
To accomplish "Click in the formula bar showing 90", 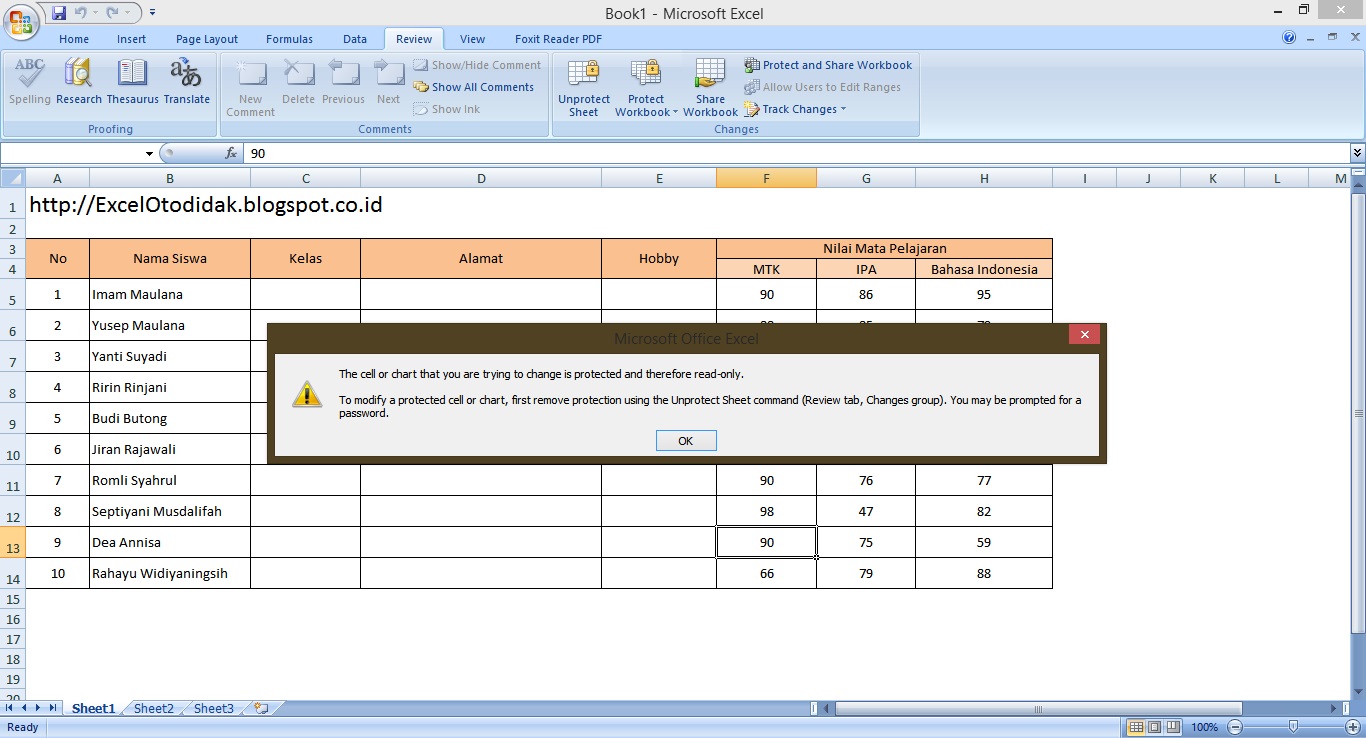I will click(x=796, y=153).
